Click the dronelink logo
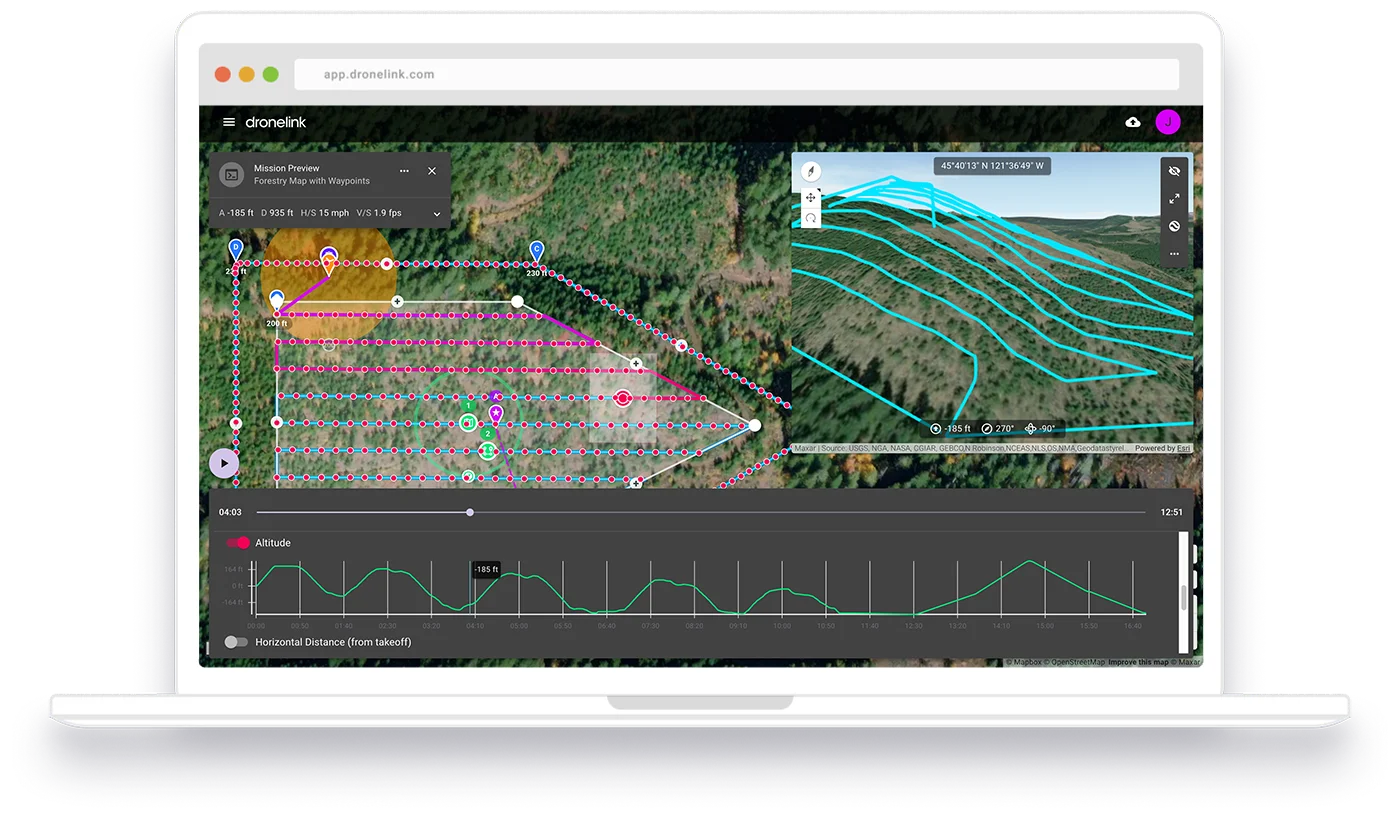Screen dimensions: 1400x831 pyautogui.click(x=276, y=122)
